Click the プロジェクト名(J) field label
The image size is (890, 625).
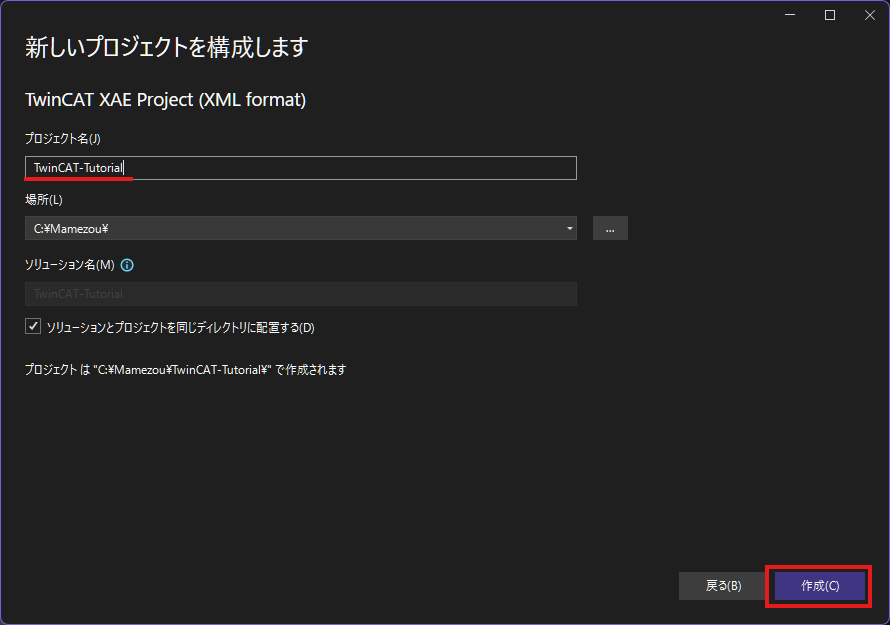point(63,138)
